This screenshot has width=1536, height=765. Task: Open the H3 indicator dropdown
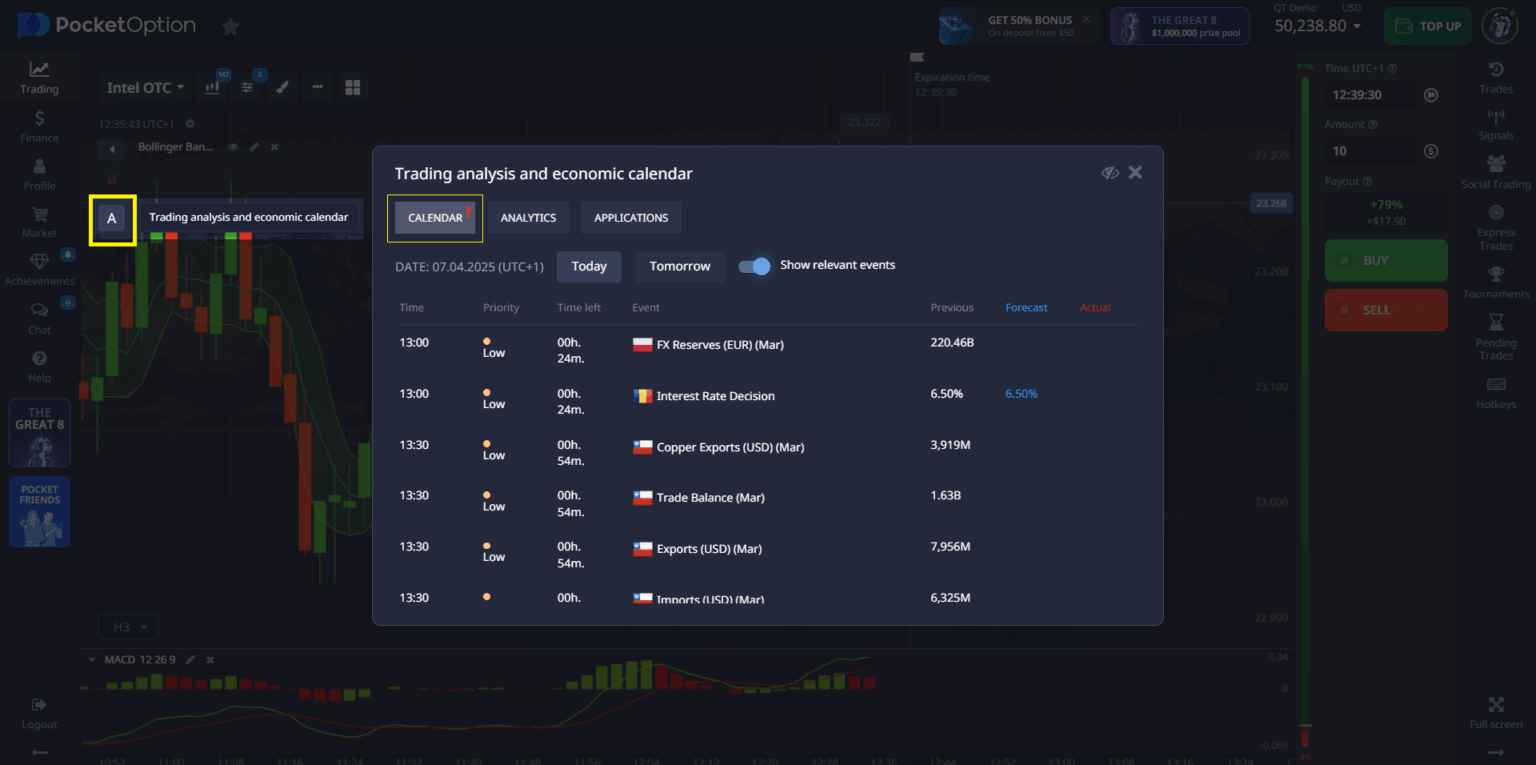127,626
